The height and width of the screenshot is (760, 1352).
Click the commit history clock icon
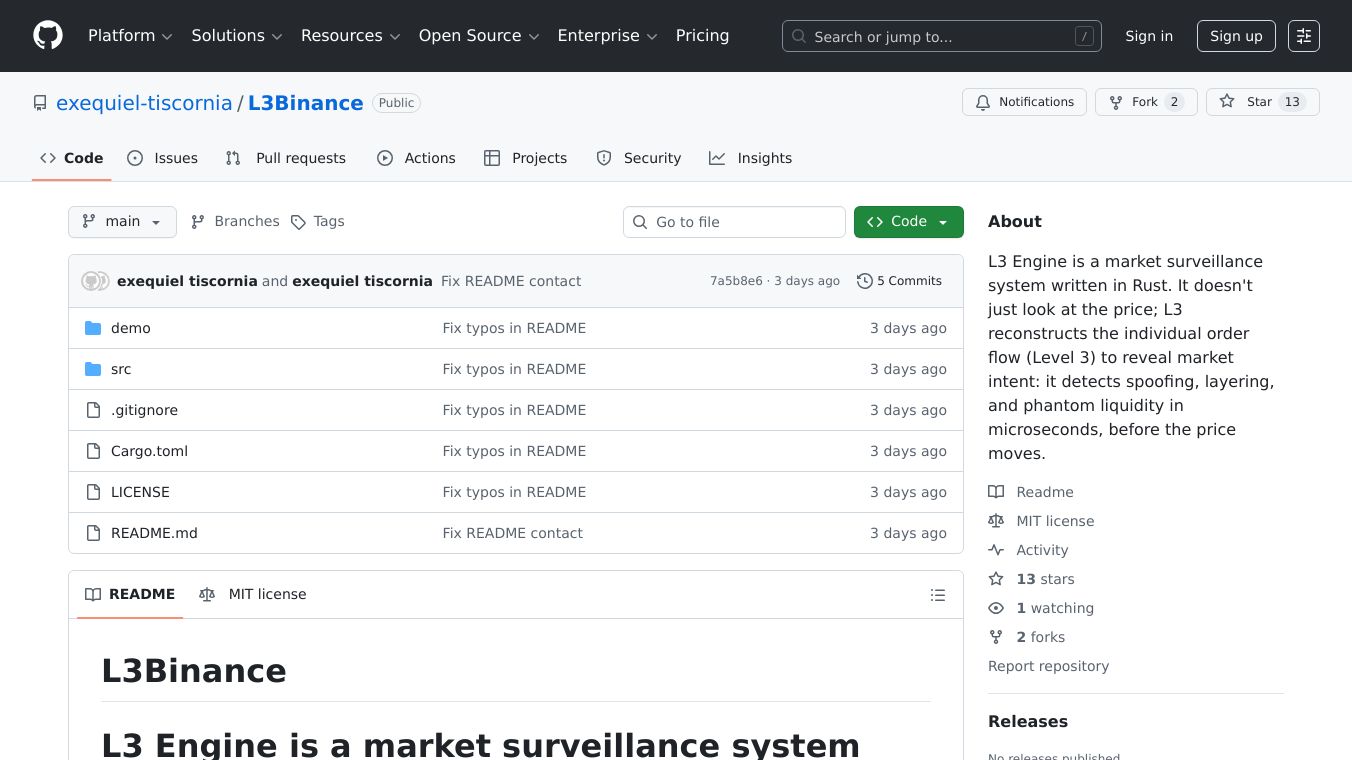(x=865, y=281)
